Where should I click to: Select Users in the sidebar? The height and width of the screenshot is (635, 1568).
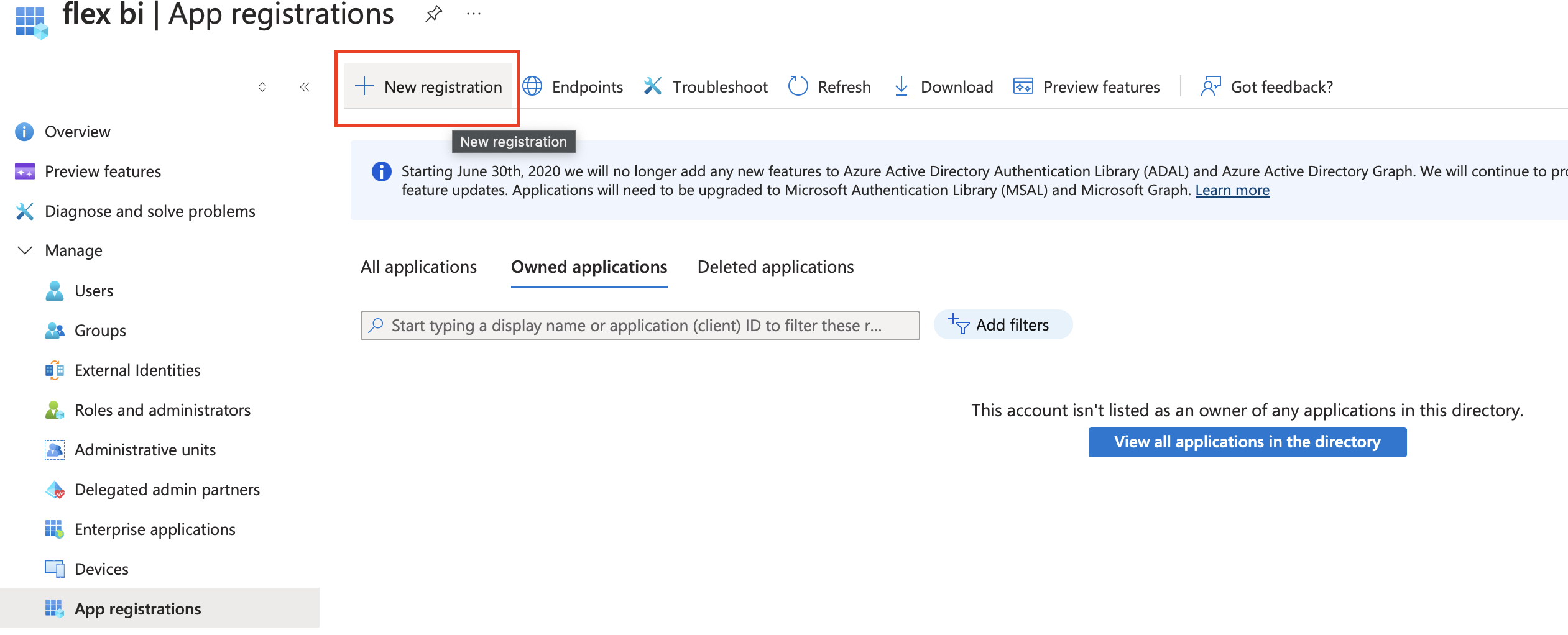93,290
